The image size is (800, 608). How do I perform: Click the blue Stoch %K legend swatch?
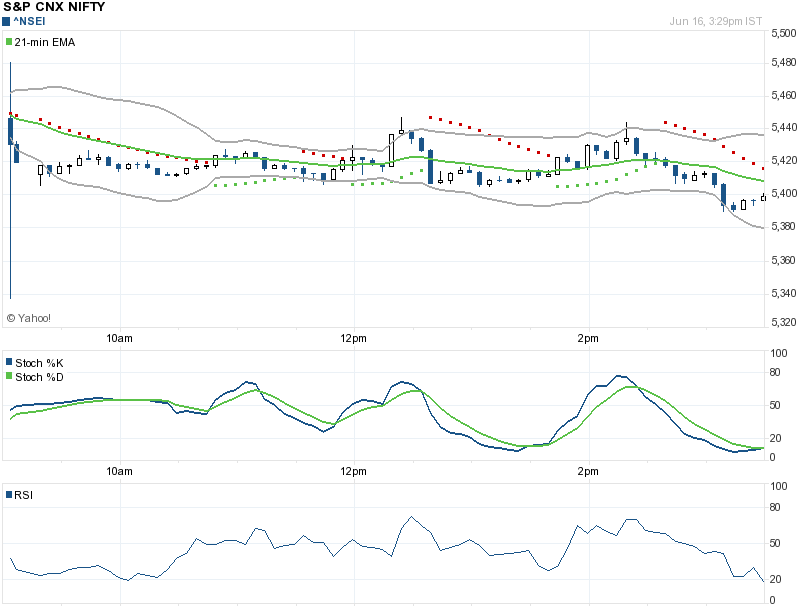tap(9, 362)
